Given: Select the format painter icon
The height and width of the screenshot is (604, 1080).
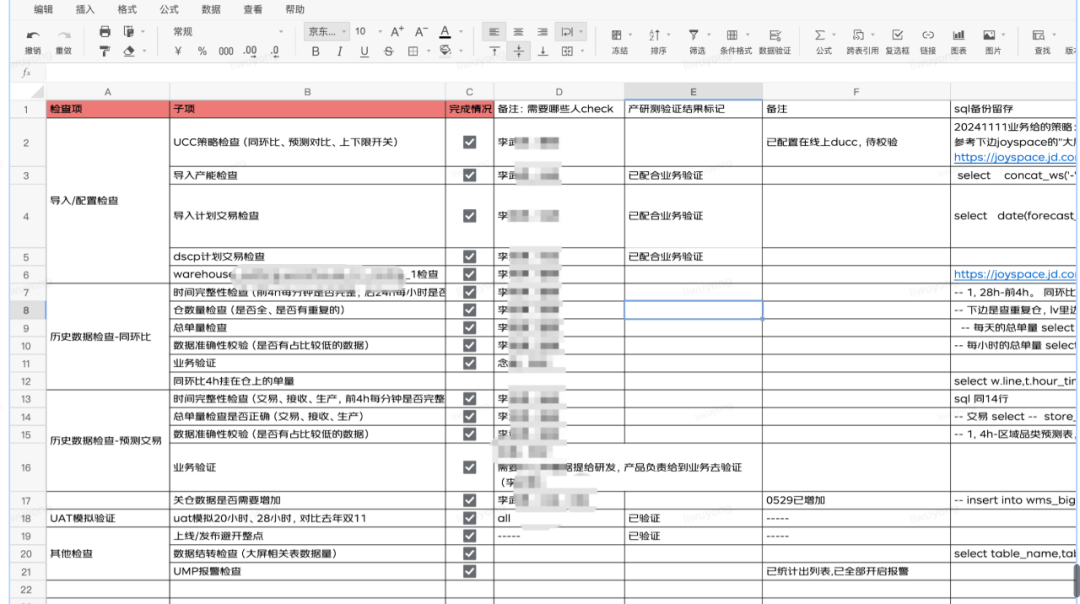Looking at the screenshot, I should pyautogui.click(x=105, y=51).
